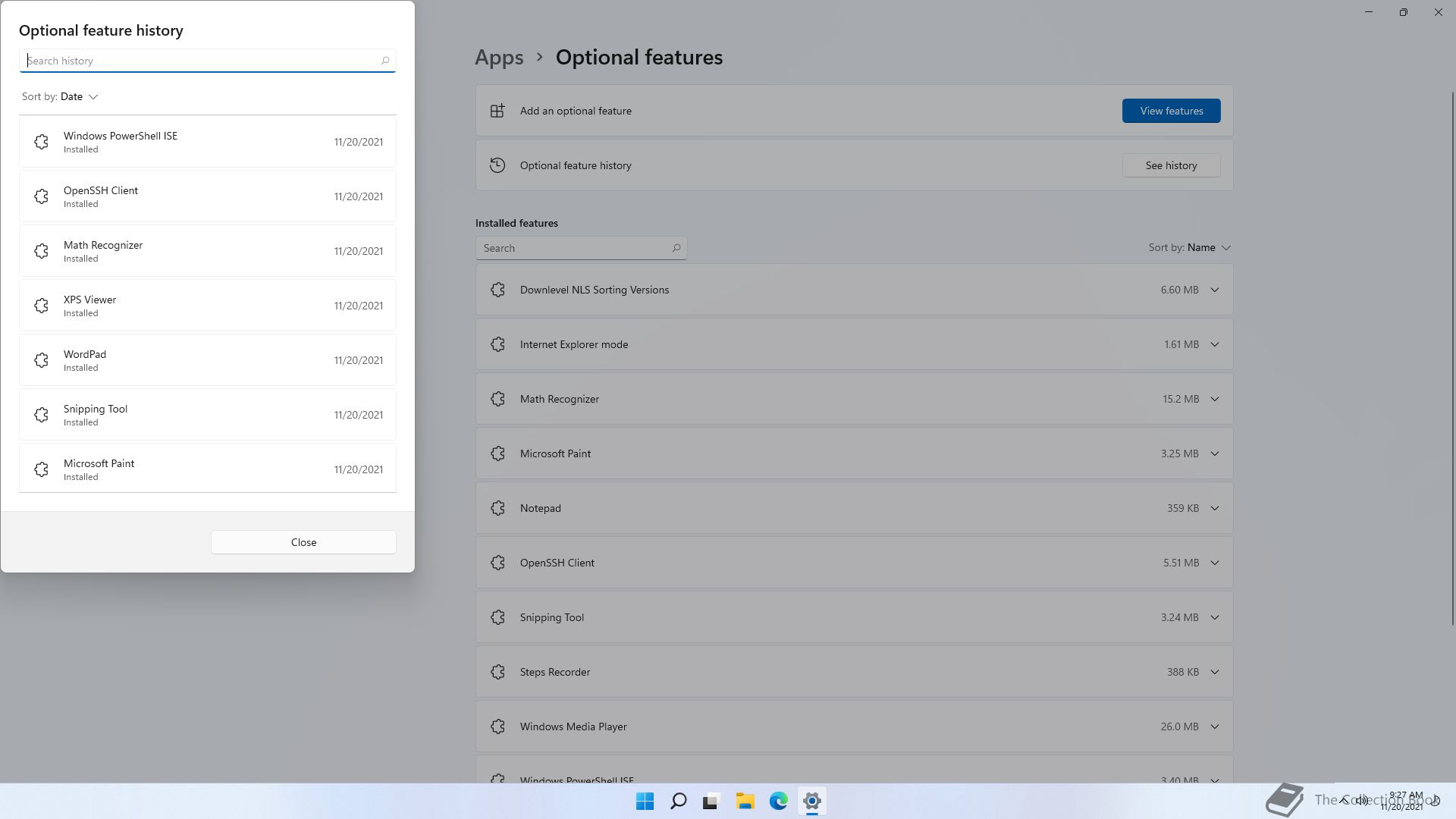
Task: Open the Windows Start menu
Action: coord(645,801)
